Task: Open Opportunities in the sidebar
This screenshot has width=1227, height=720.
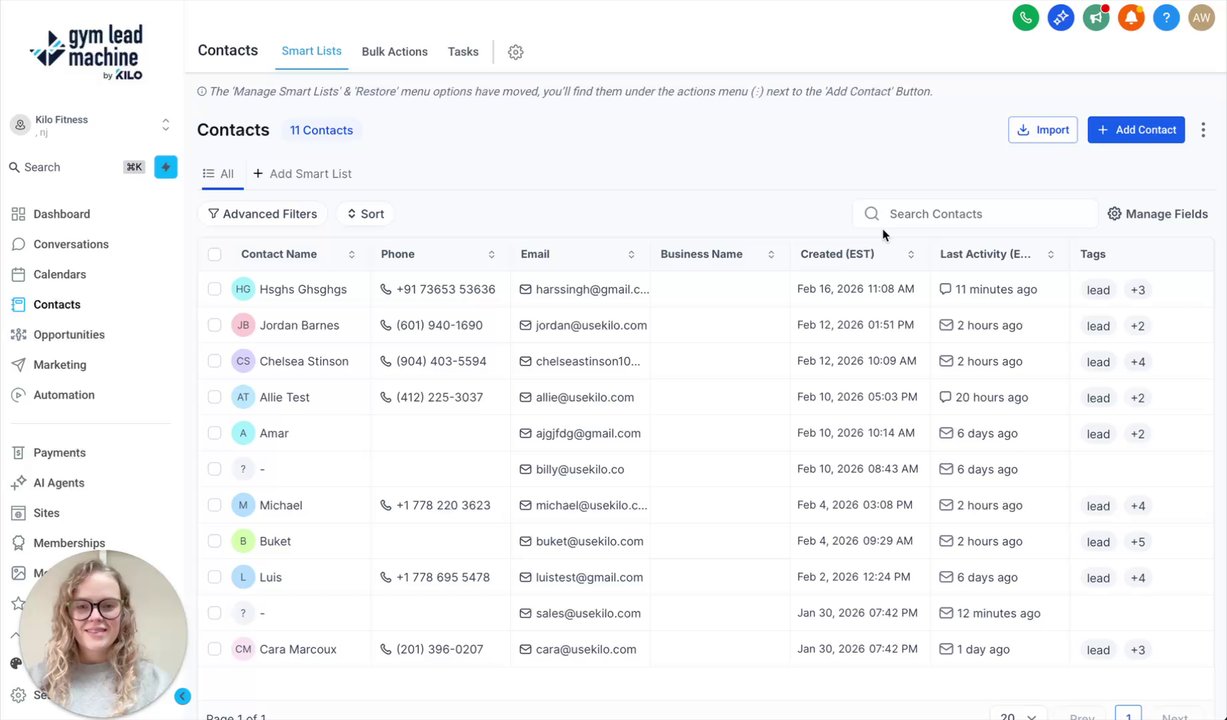Action: pos(69,335)
